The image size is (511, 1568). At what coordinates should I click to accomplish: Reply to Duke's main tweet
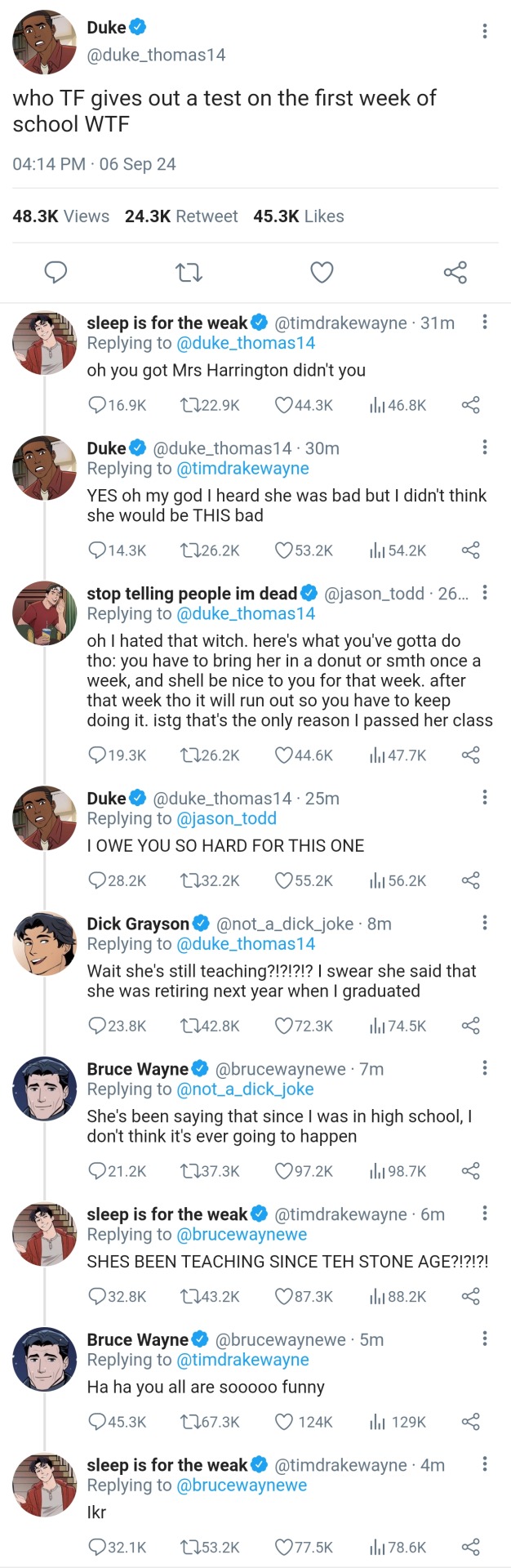pos(56,272)
